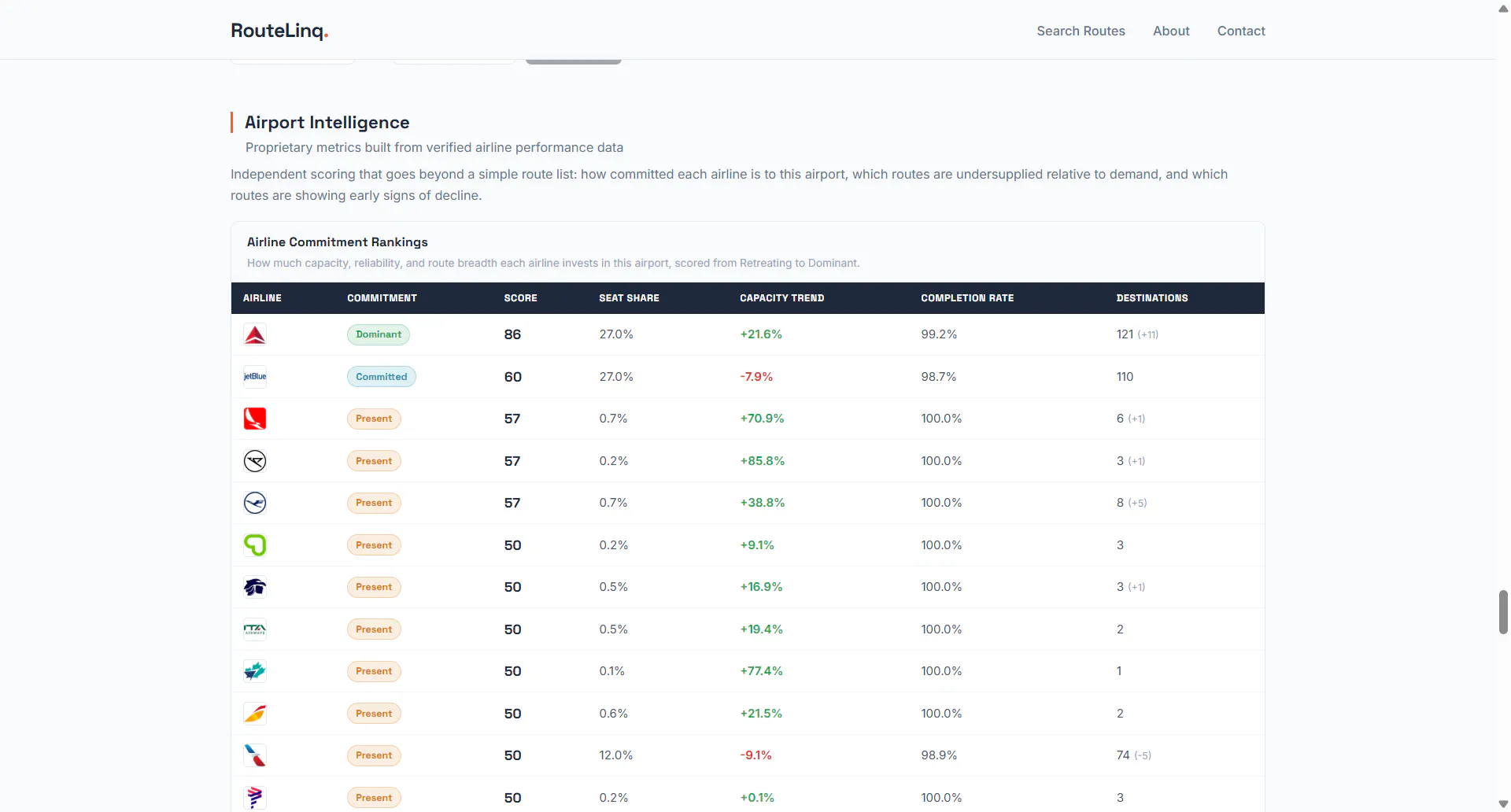This screenshot has width=1511, height=812.
Task: Click the 110 destinations value
Action: click(x=1125, y=377)
